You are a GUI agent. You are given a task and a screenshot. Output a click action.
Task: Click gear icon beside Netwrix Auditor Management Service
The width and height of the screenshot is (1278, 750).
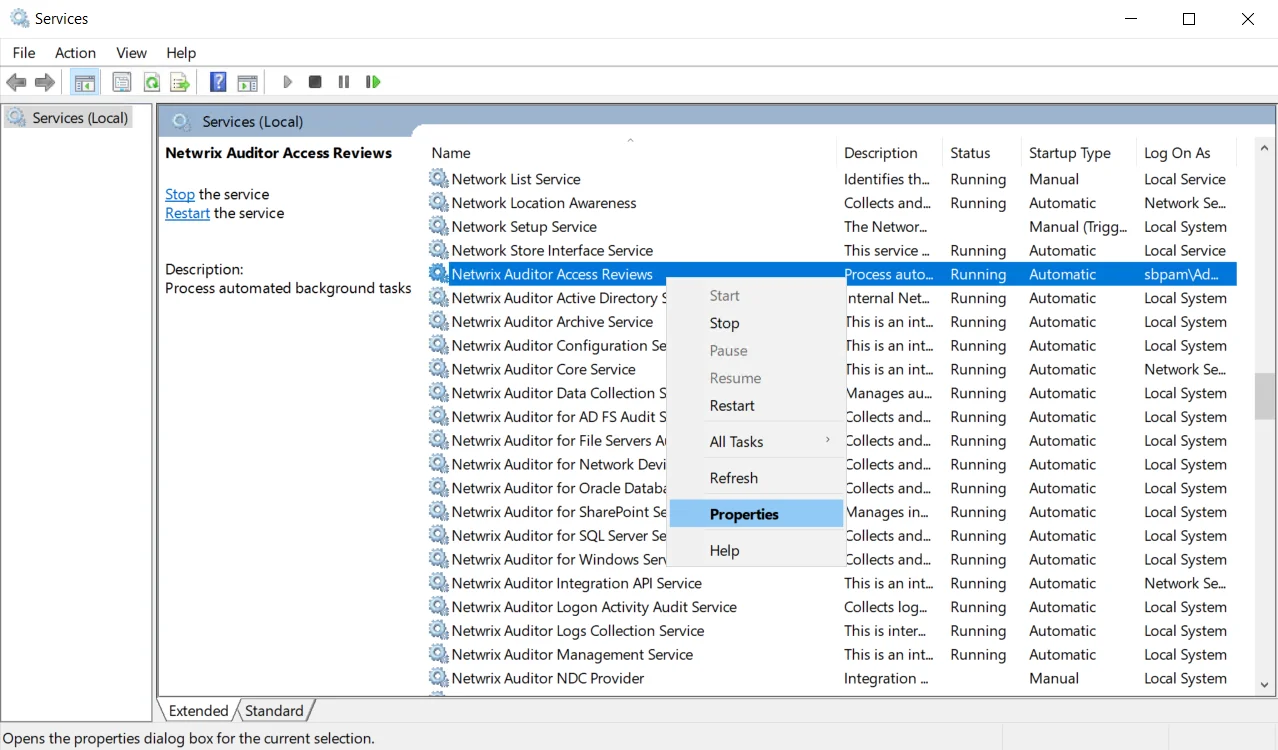(x=438, y=654)
